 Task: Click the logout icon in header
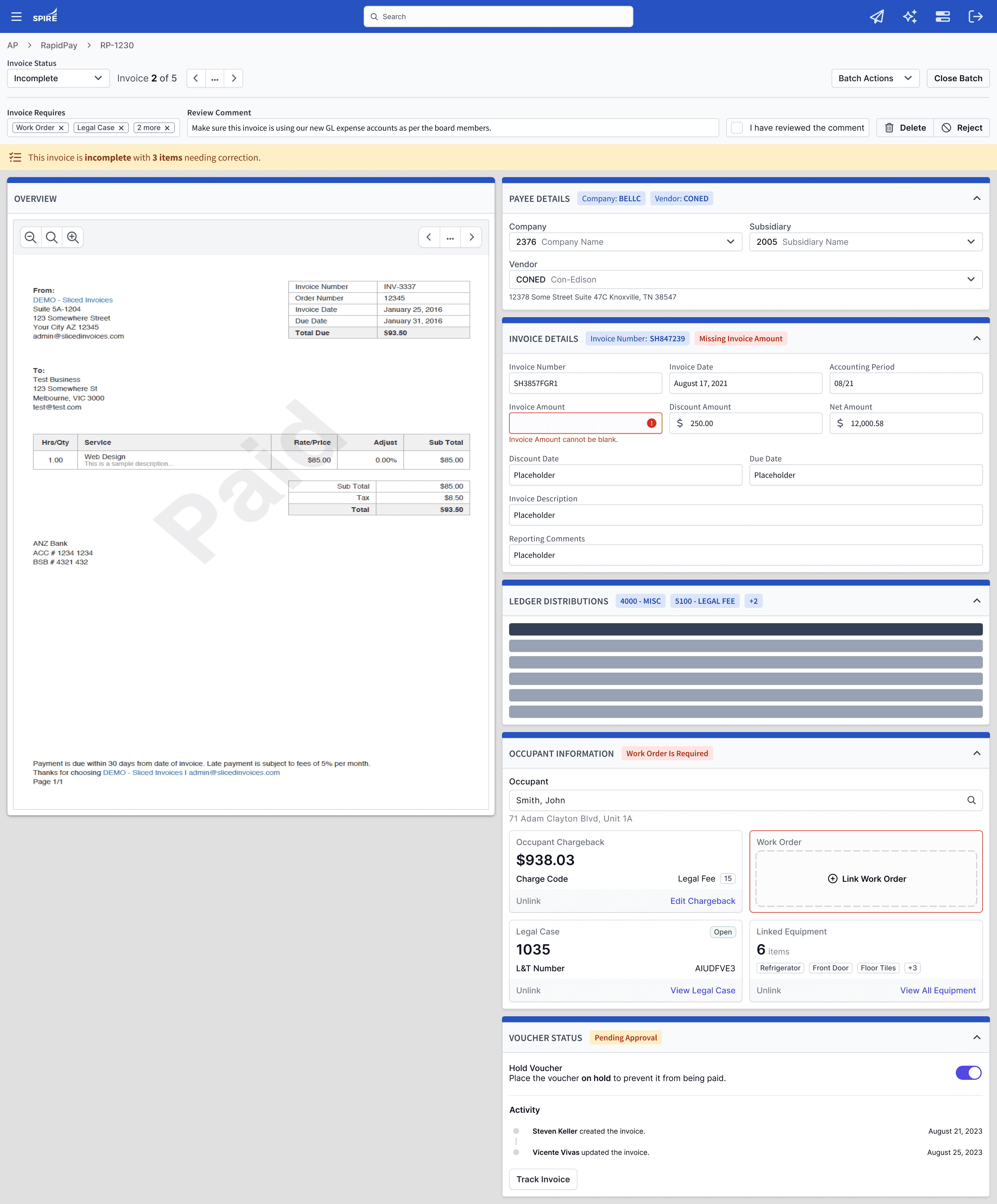point(975,17)
